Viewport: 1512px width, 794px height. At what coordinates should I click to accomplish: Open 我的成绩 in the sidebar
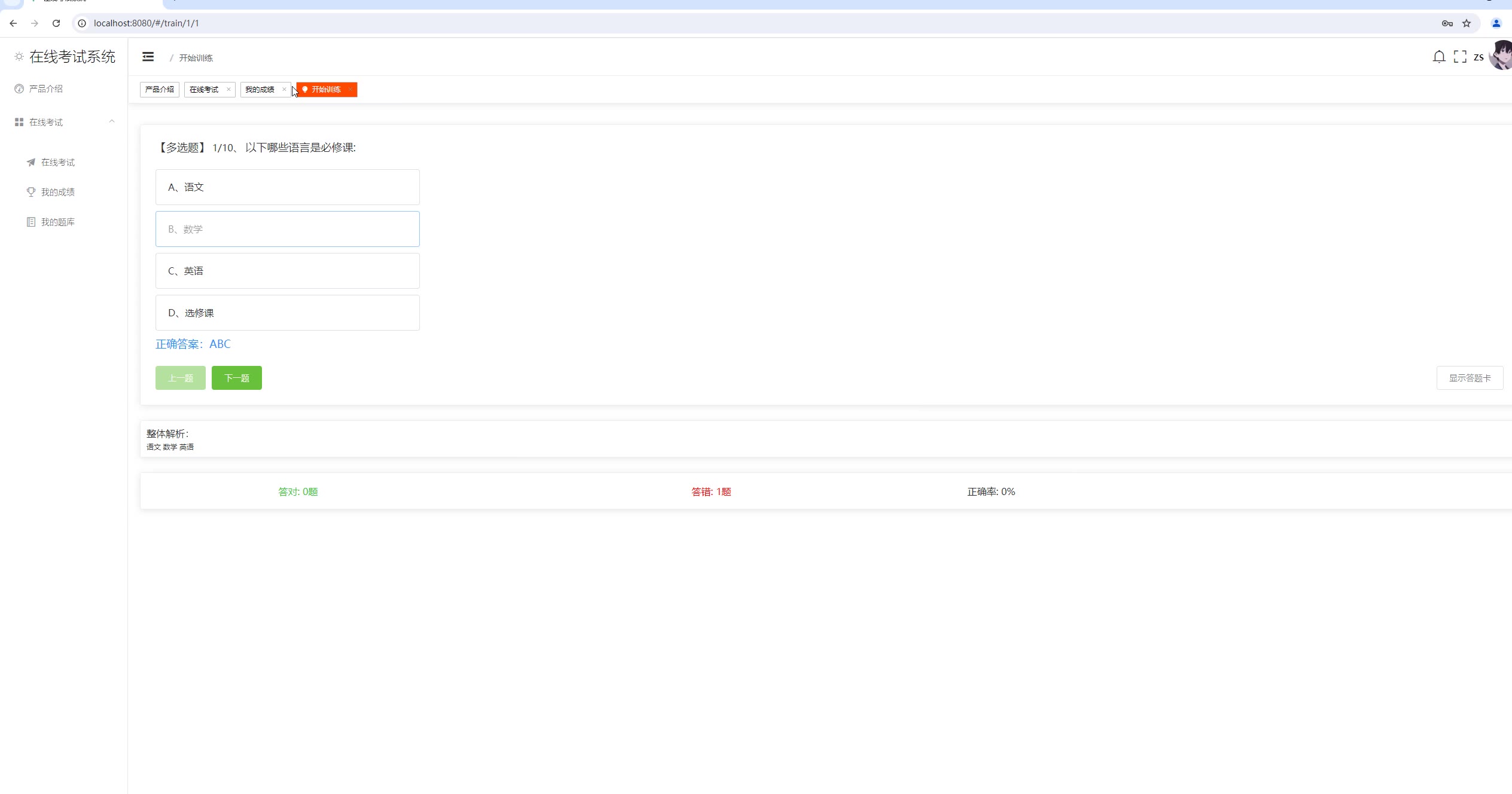tap(57, 192)
